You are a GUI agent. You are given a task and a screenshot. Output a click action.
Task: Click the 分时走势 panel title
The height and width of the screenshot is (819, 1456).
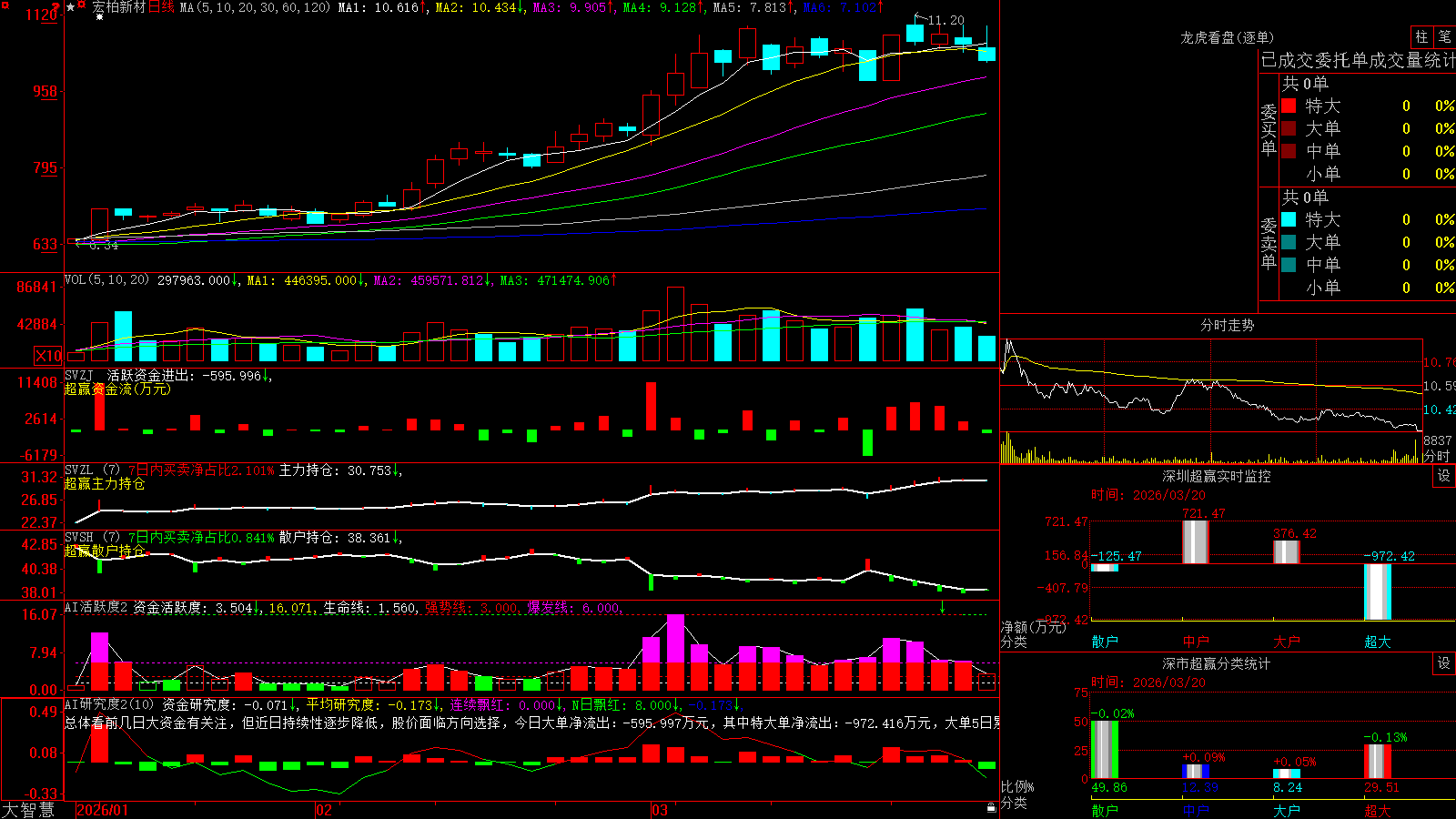(1227, 325)
